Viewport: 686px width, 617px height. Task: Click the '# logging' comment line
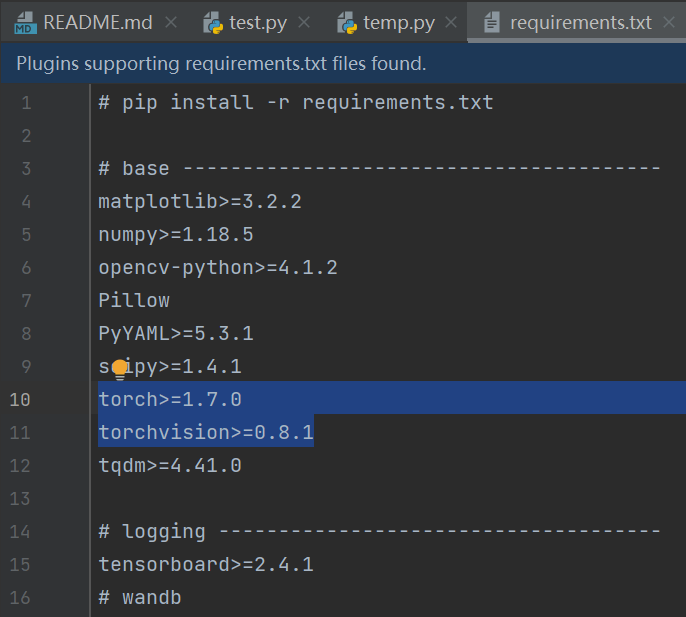pos(379,532)
